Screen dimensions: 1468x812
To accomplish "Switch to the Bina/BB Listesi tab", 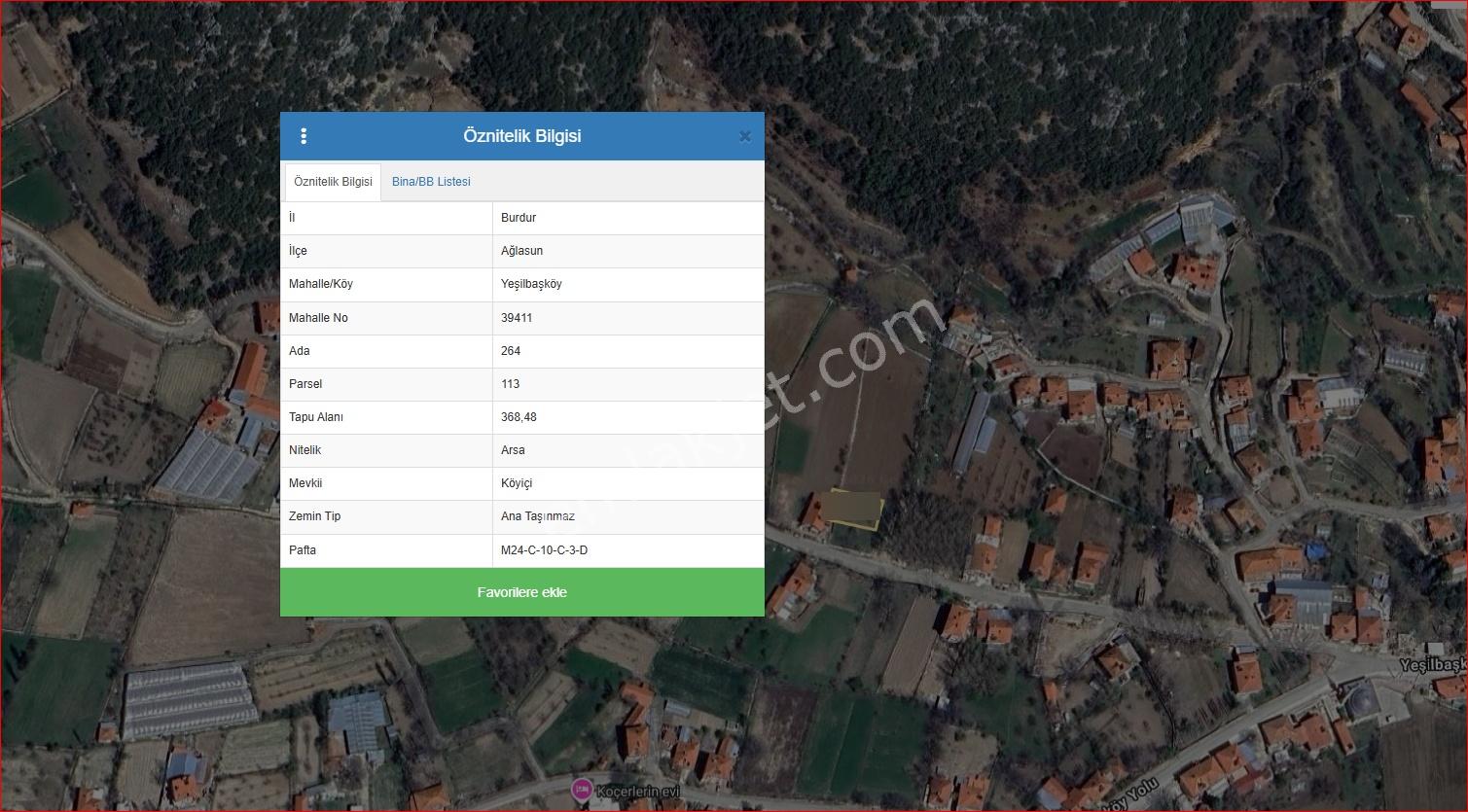I will coord(431,182).
